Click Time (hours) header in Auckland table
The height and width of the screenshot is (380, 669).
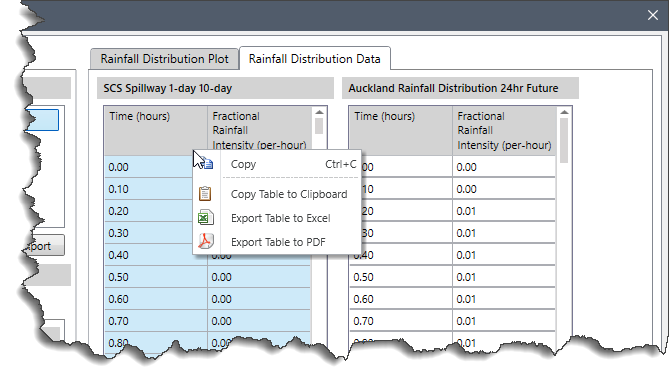tap(401, 131)
